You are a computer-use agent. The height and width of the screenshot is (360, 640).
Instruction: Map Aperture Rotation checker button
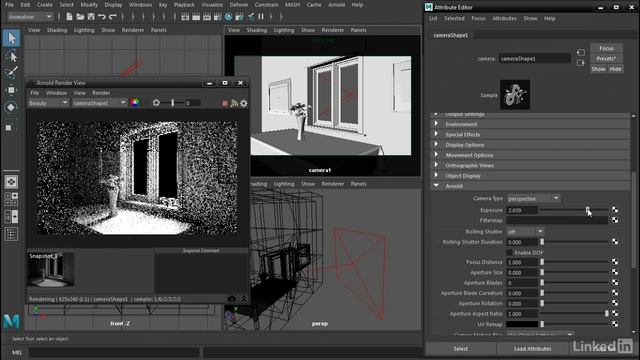pyautogui.click(x=615, y=303)
